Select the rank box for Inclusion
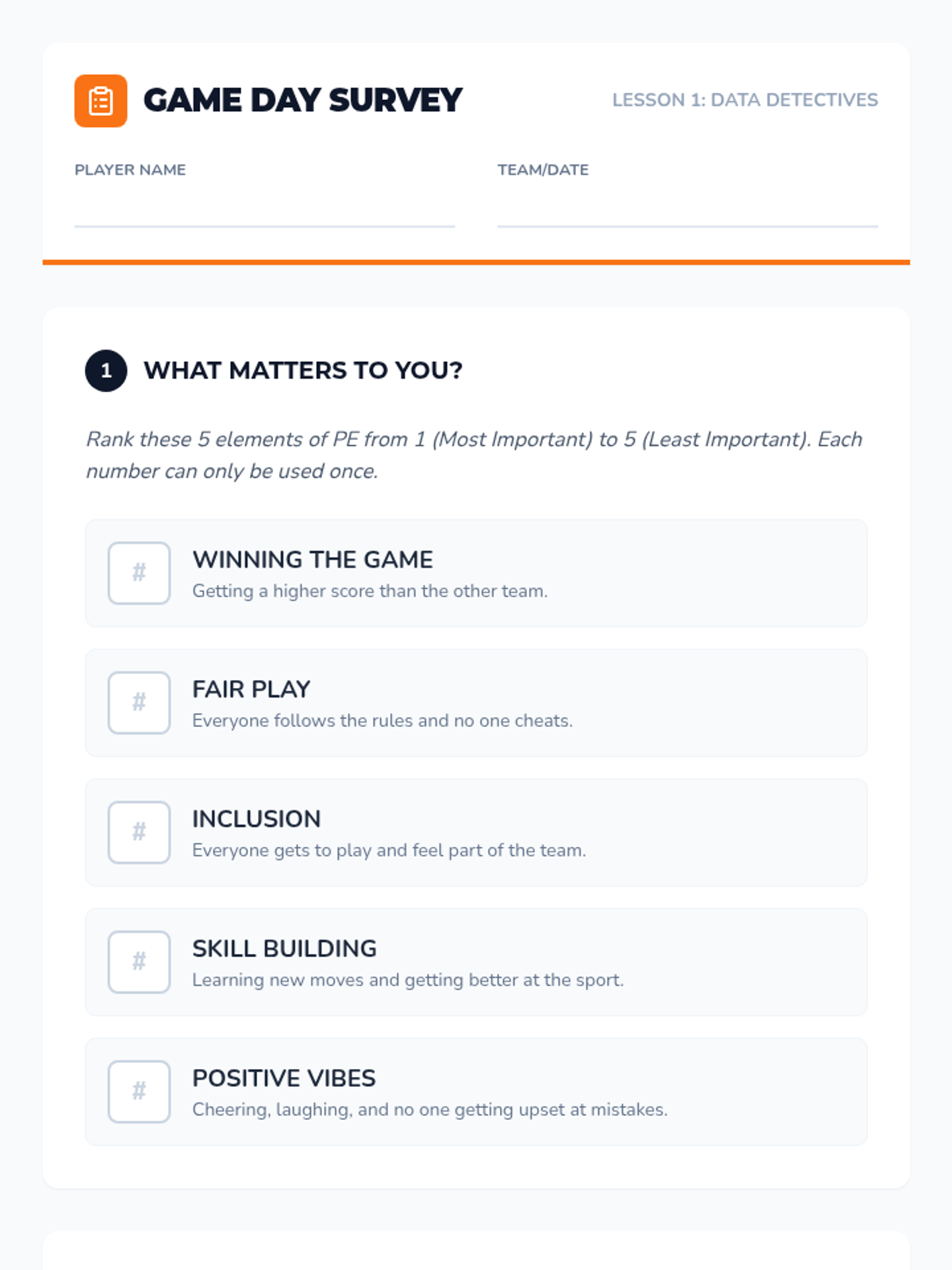The width and height of the screenshot is (952, 1270). 139,832
